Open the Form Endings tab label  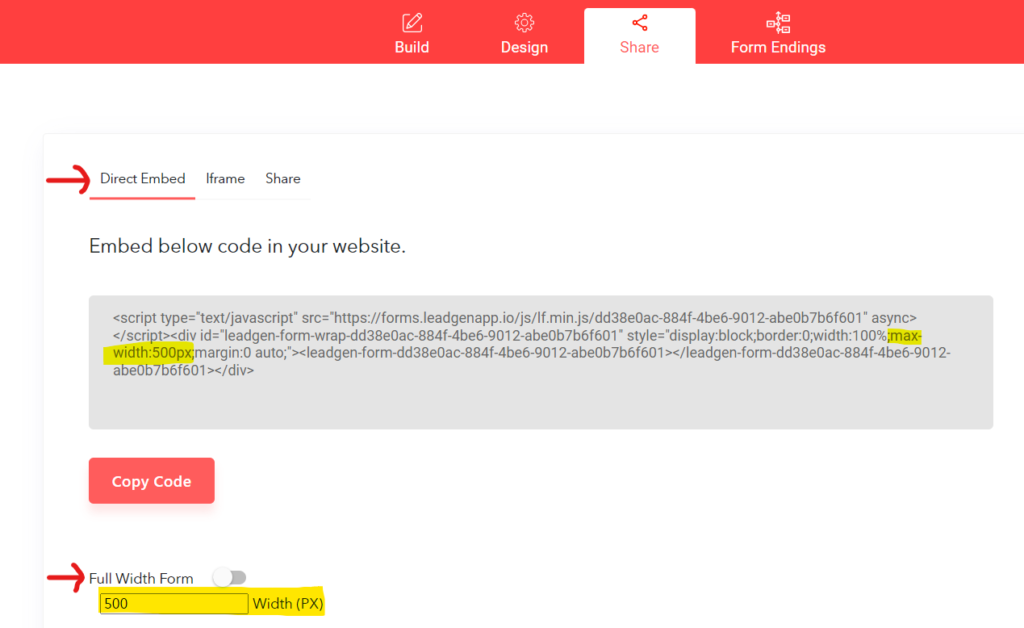(778, 48)
